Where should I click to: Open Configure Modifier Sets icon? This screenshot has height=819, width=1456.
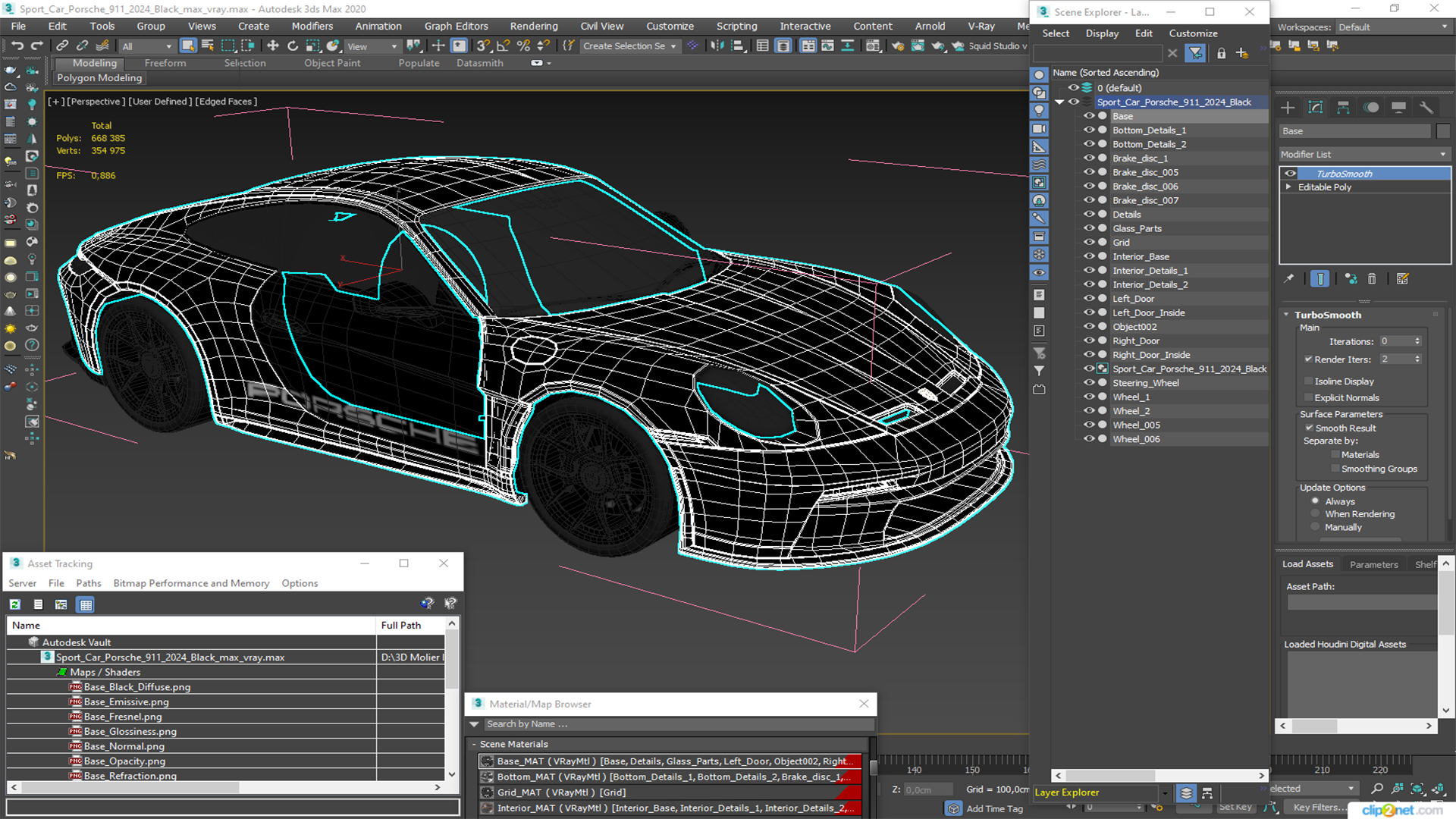pyautogui.click(x=1402, y=279)
